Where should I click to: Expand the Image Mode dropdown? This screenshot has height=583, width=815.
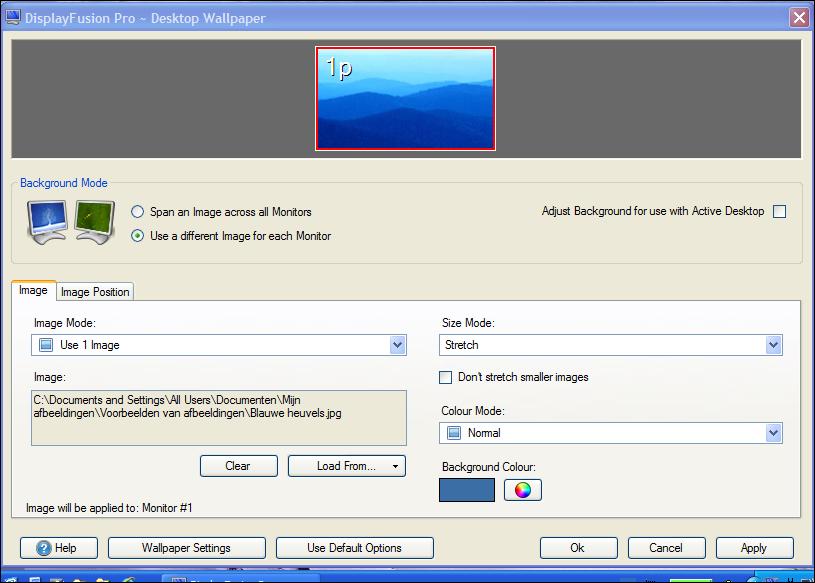[x=398, y=345]
